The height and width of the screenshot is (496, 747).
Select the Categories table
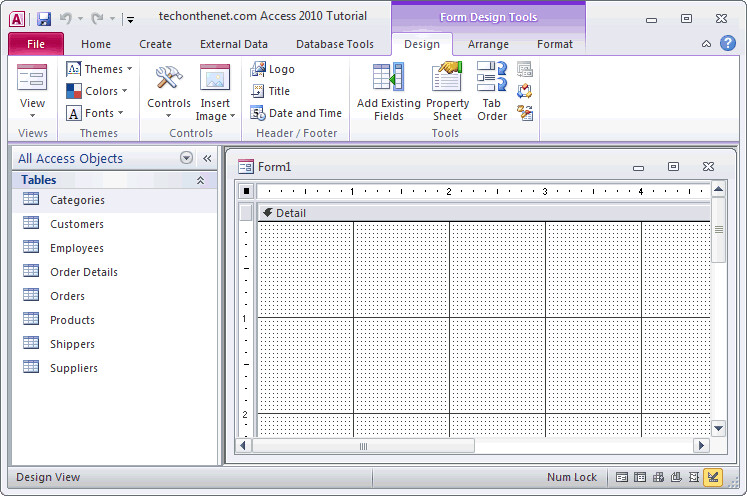[x=114, y=200]
